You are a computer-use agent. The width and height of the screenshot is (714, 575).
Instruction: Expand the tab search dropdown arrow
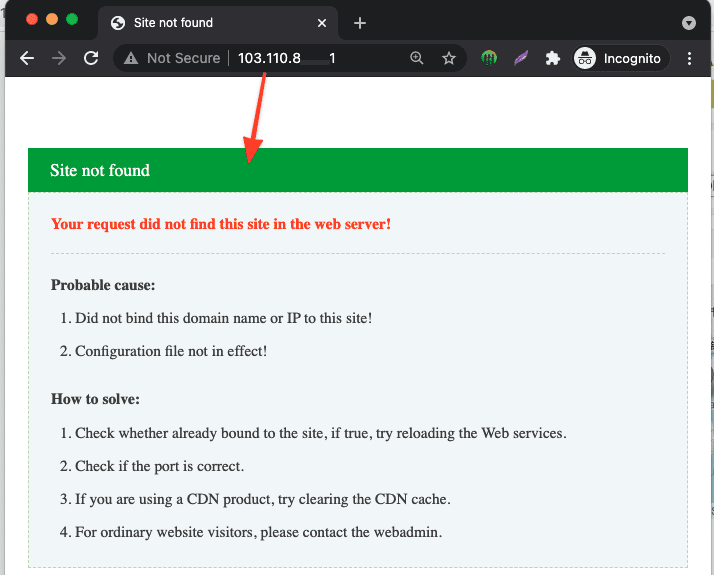(688, 23)
